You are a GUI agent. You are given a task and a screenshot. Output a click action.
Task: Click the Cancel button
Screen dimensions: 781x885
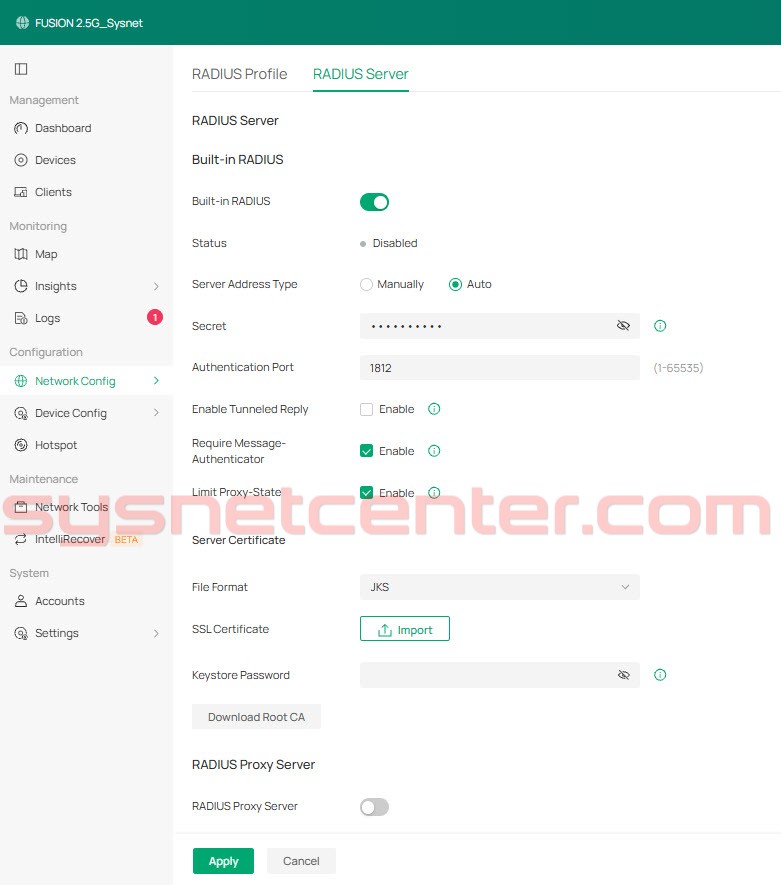click(x=301, y=861)
